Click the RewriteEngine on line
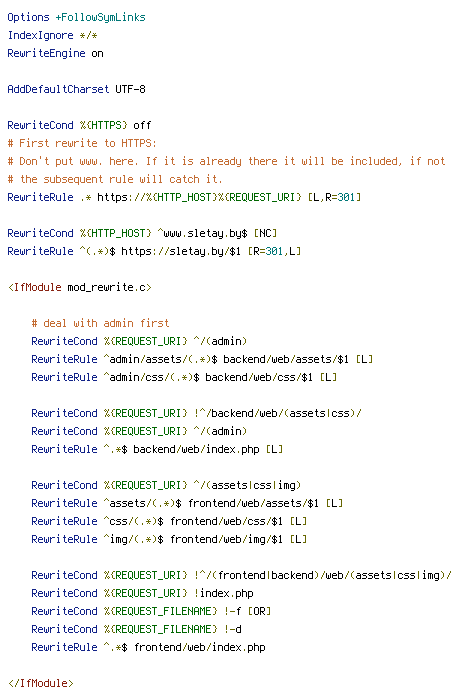The width and height of the screenshot is (460, 700). pos(55,53)
